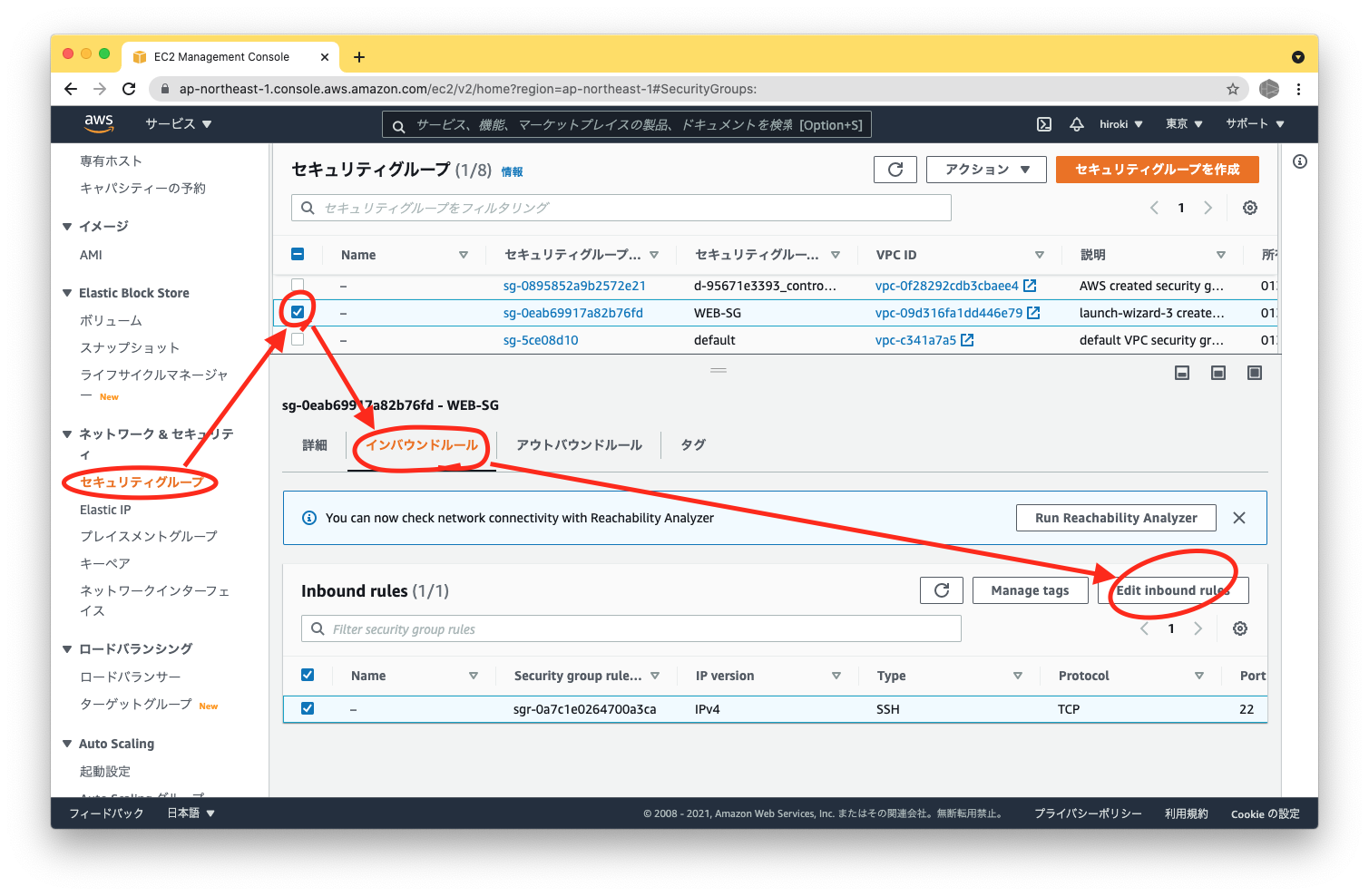
Task: Uncheck the WEB-SG row checkbox
Action: pyautogui.click(x=298, y=312)
